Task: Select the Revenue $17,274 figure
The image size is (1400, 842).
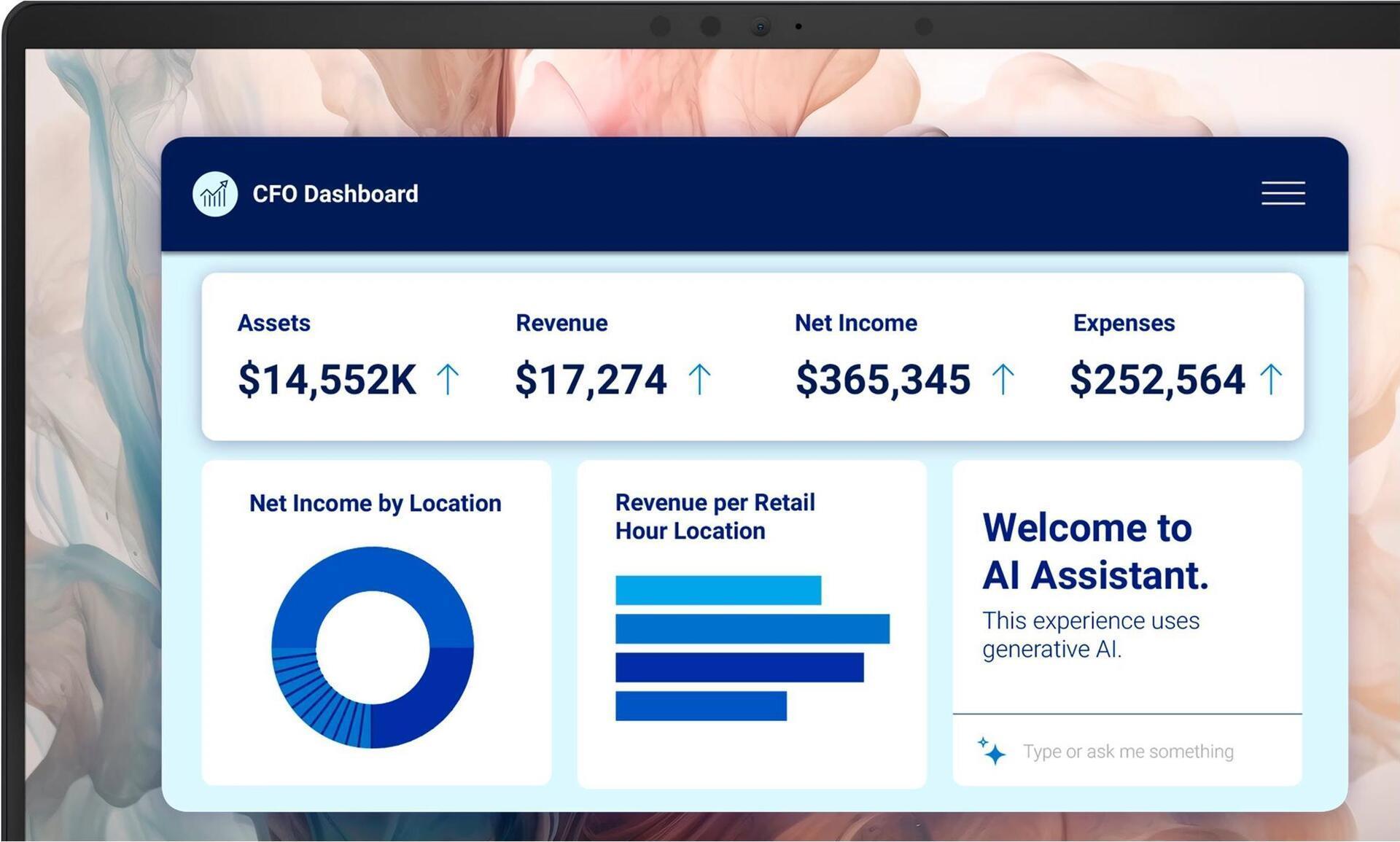Action: pos(591,380)
